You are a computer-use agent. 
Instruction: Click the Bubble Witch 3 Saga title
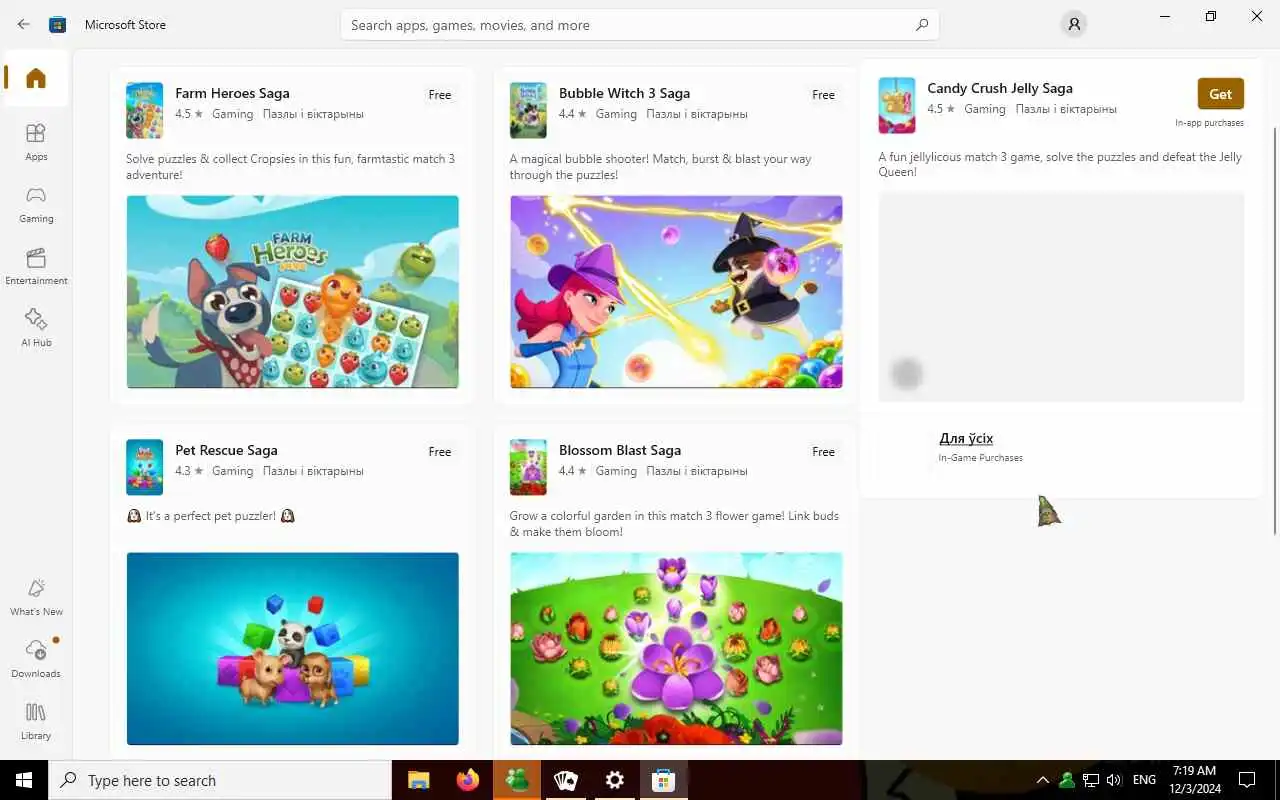pos(624,93)
